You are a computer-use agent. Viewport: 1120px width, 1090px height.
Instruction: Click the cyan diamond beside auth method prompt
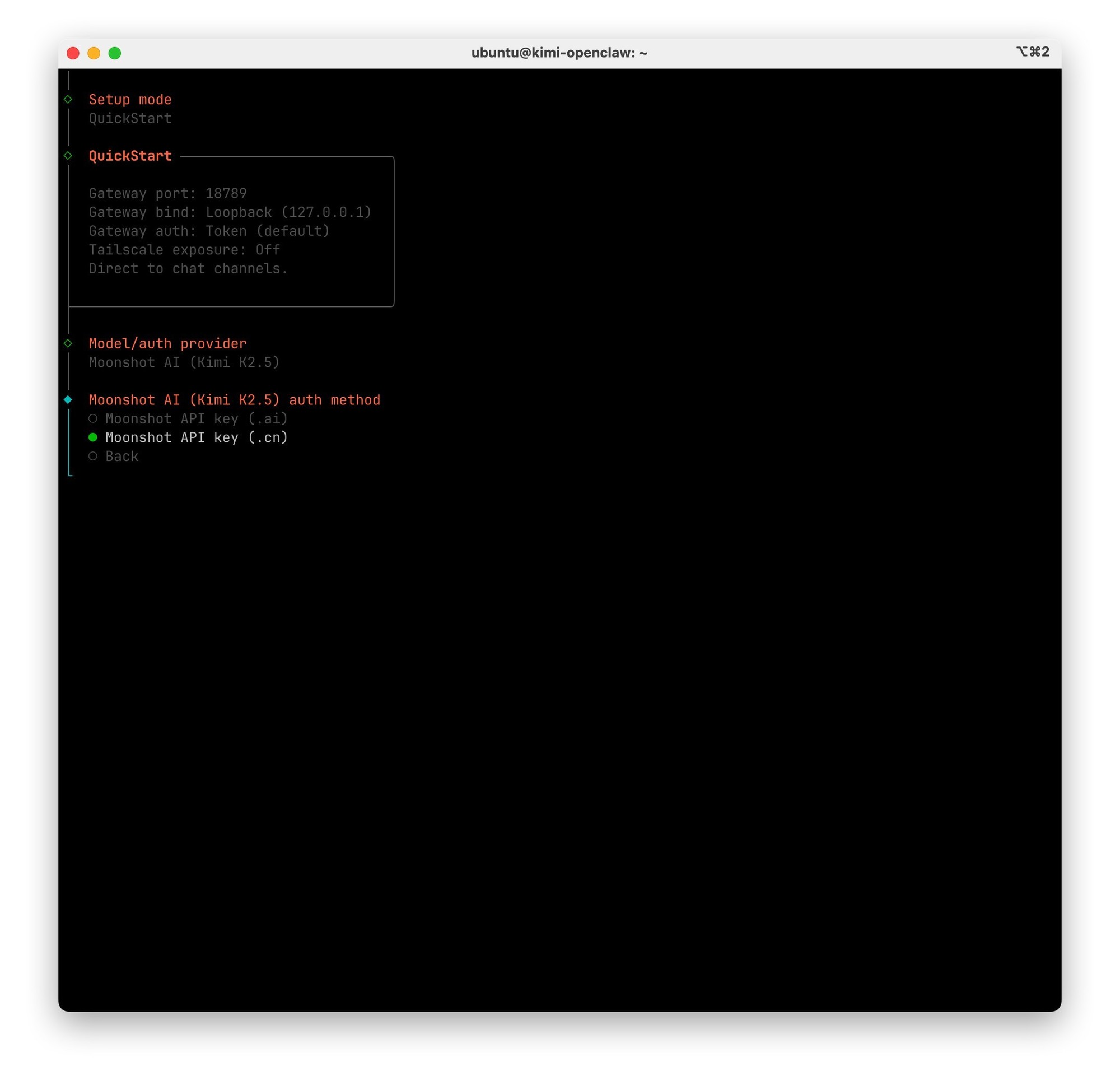(x=68, y=399)
